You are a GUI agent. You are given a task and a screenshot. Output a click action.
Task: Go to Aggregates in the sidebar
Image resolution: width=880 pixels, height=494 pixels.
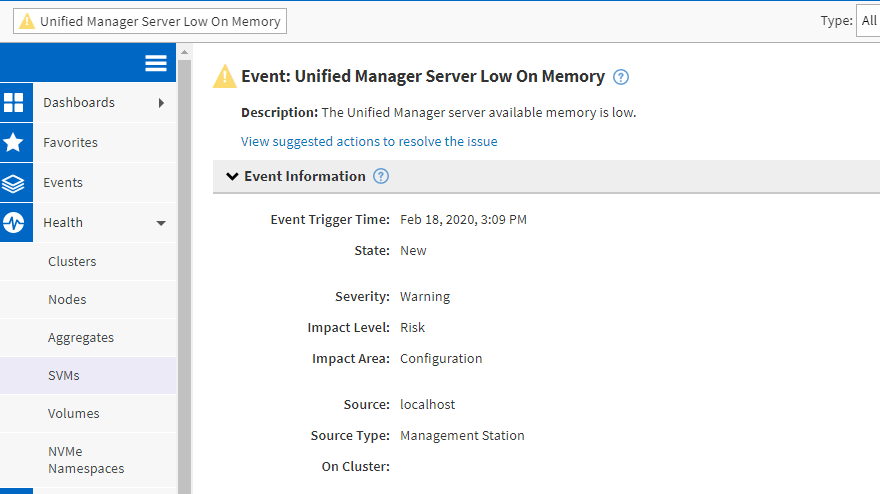[81, 338]
